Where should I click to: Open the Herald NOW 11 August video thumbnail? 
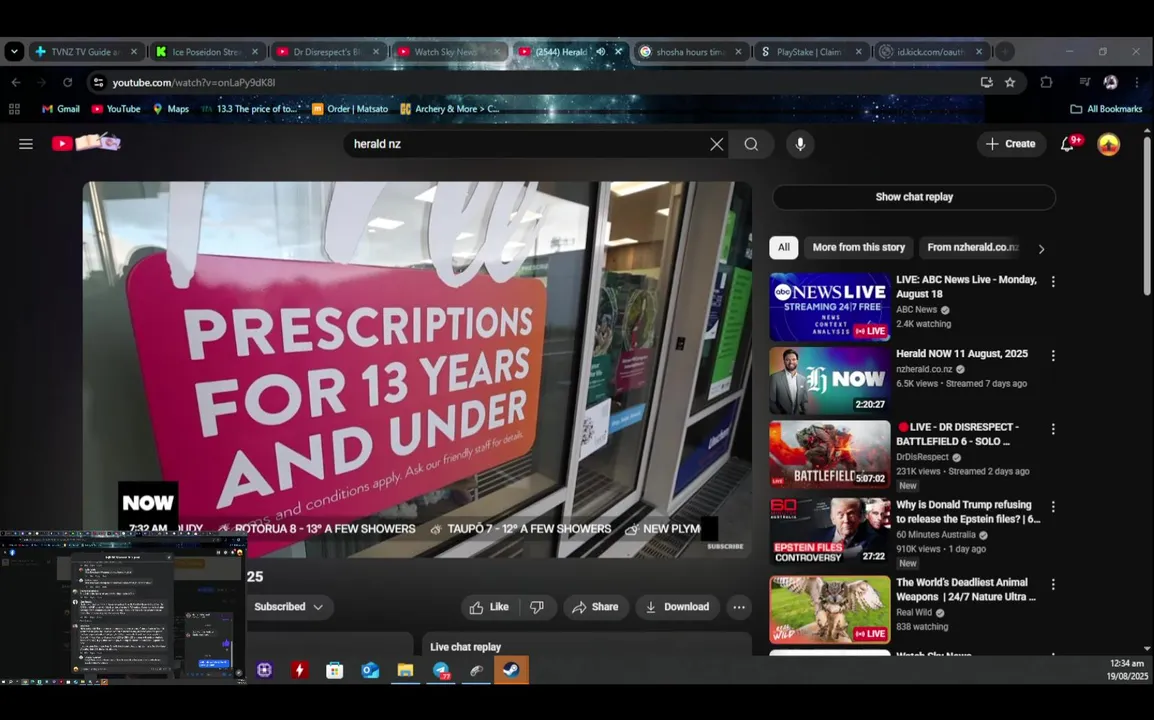click(x=829, y=381)
